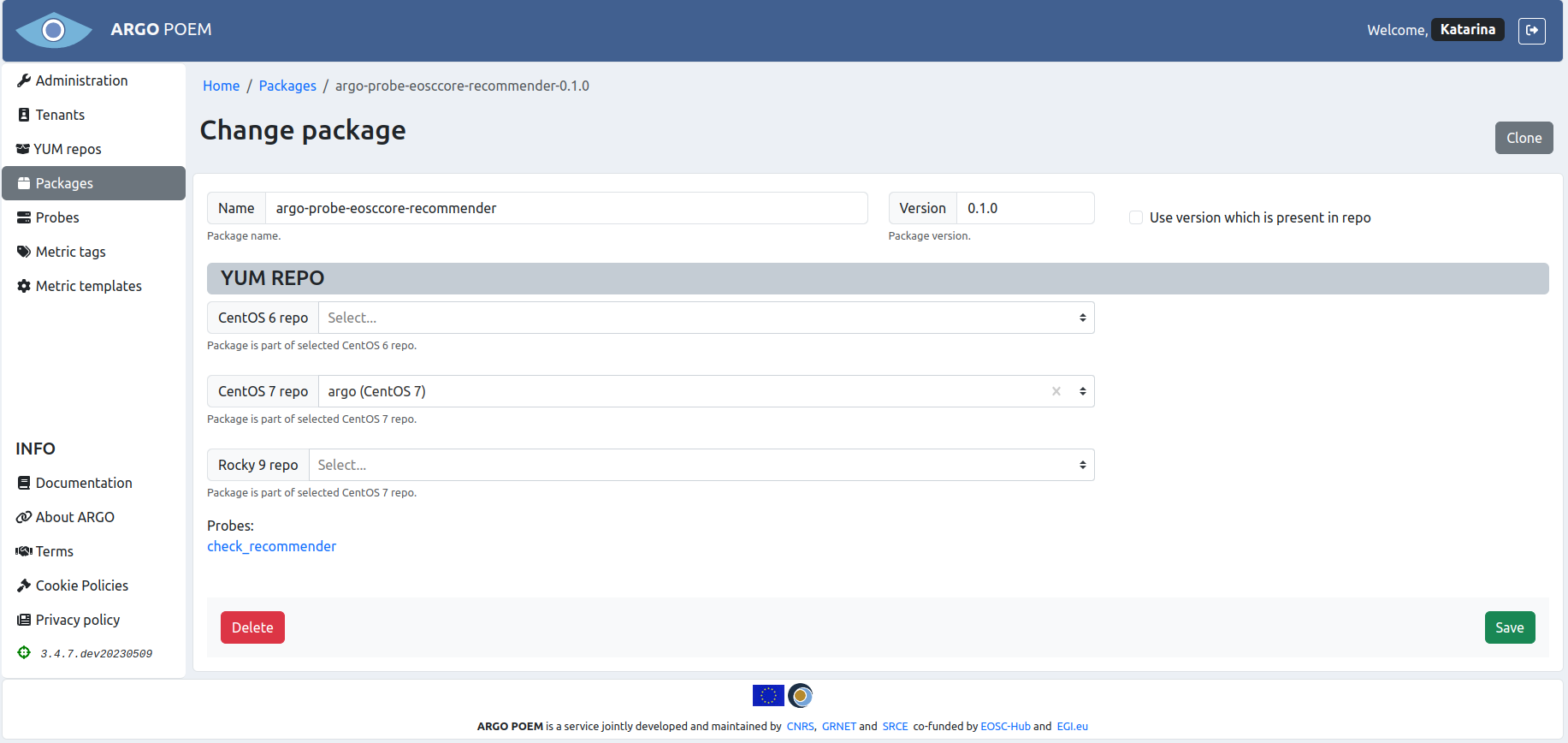
Task: Click the logout icon next to Katarina
Action: click(1531, 30)
